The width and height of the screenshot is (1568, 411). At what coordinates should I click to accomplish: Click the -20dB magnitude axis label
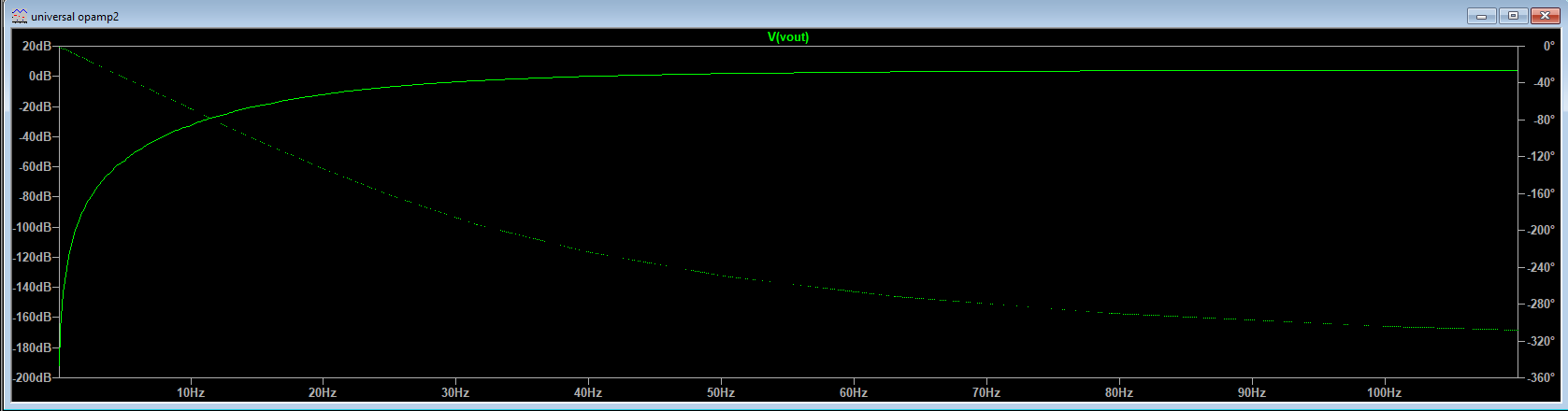point(35,106)
